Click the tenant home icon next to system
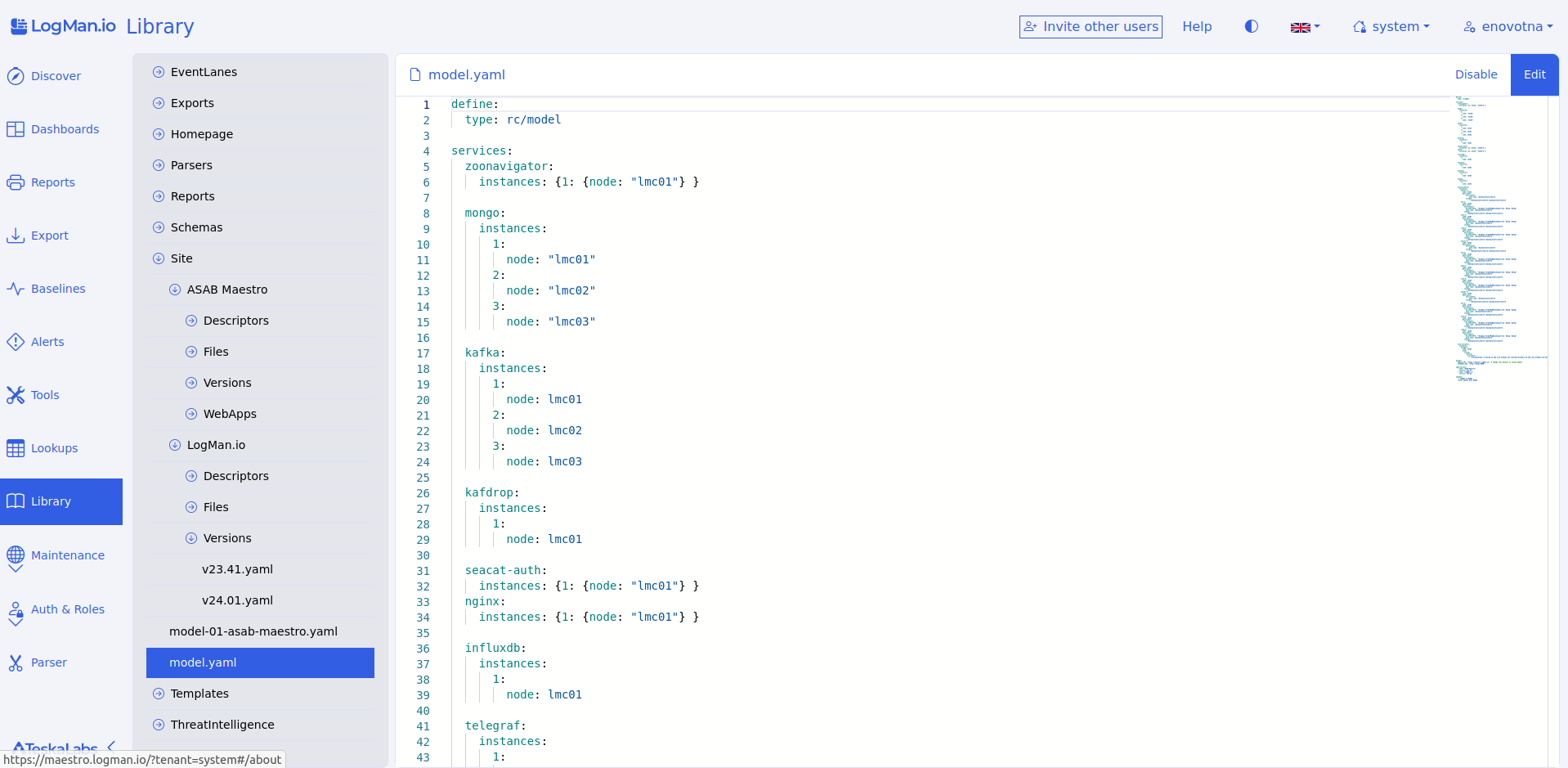Image resolution: width=1568 pixels, height=768 pixels. pyautogui.click(x=1360, y=27)
